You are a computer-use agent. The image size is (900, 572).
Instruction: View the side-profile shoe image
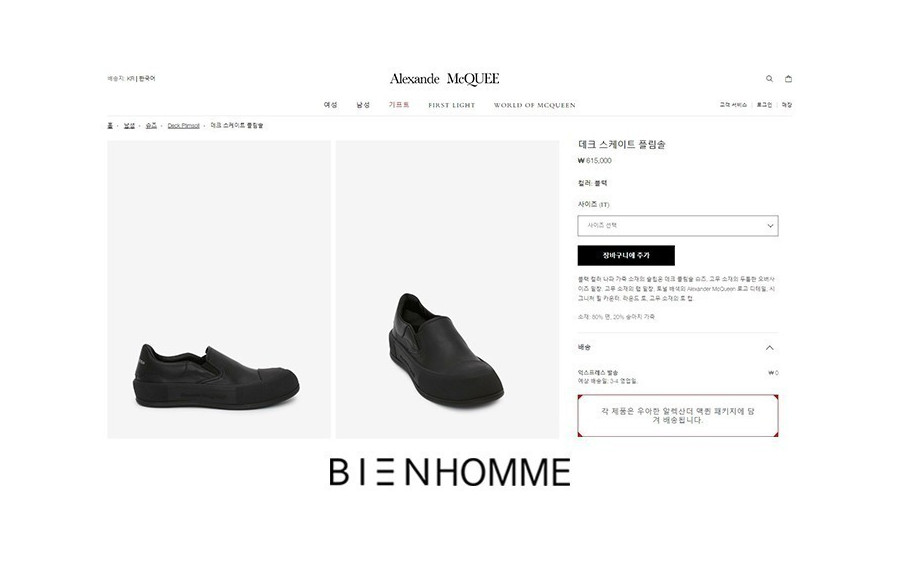pyautogui.click(x=219, y=289)
